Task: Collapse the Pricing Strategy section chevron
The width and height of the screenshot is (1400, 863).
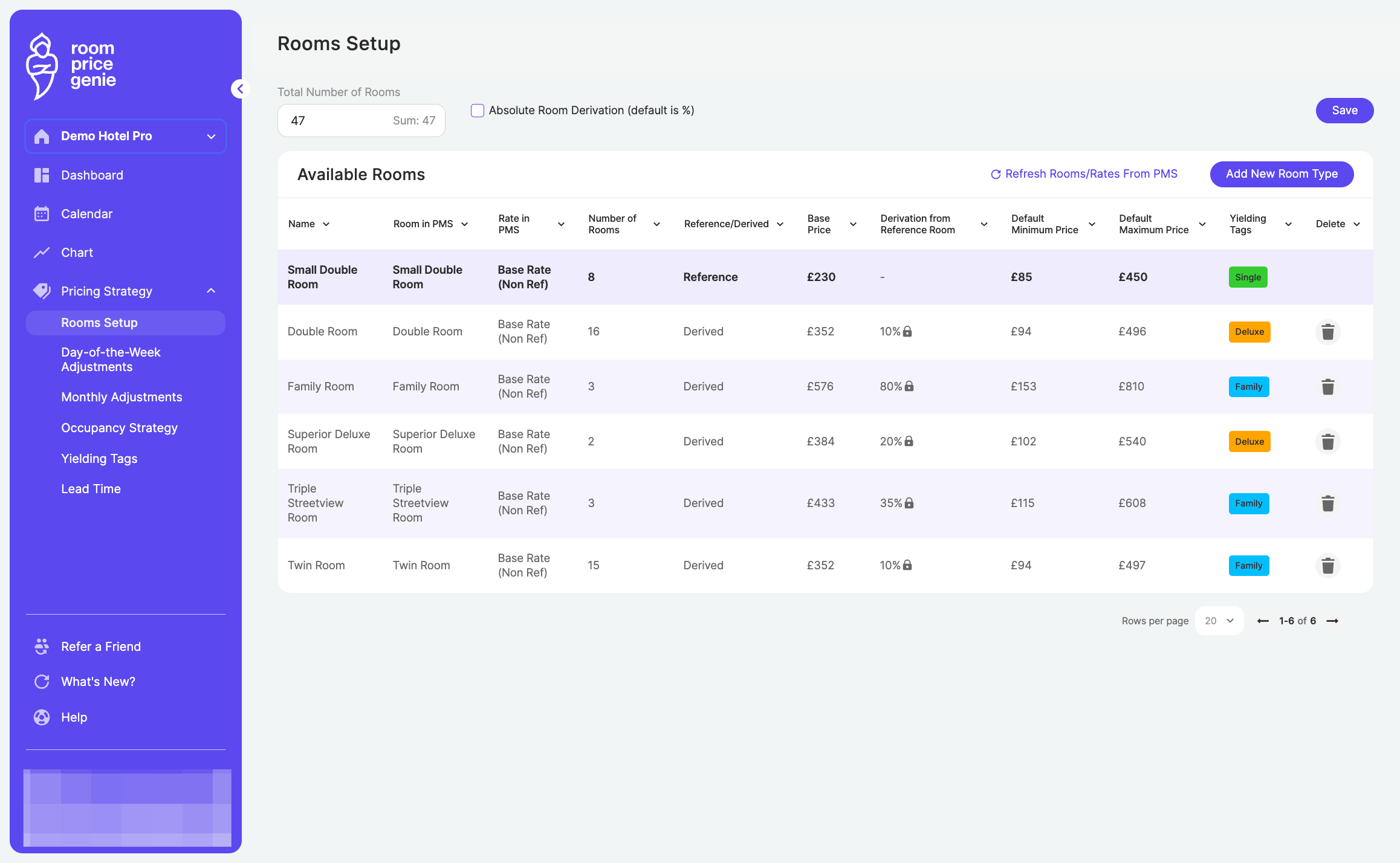Action: (211, 291)
